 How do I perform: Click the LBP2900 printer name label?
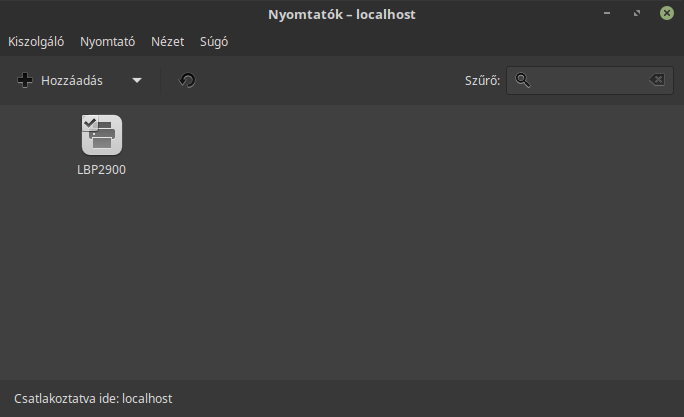click(x=102, y=170)
